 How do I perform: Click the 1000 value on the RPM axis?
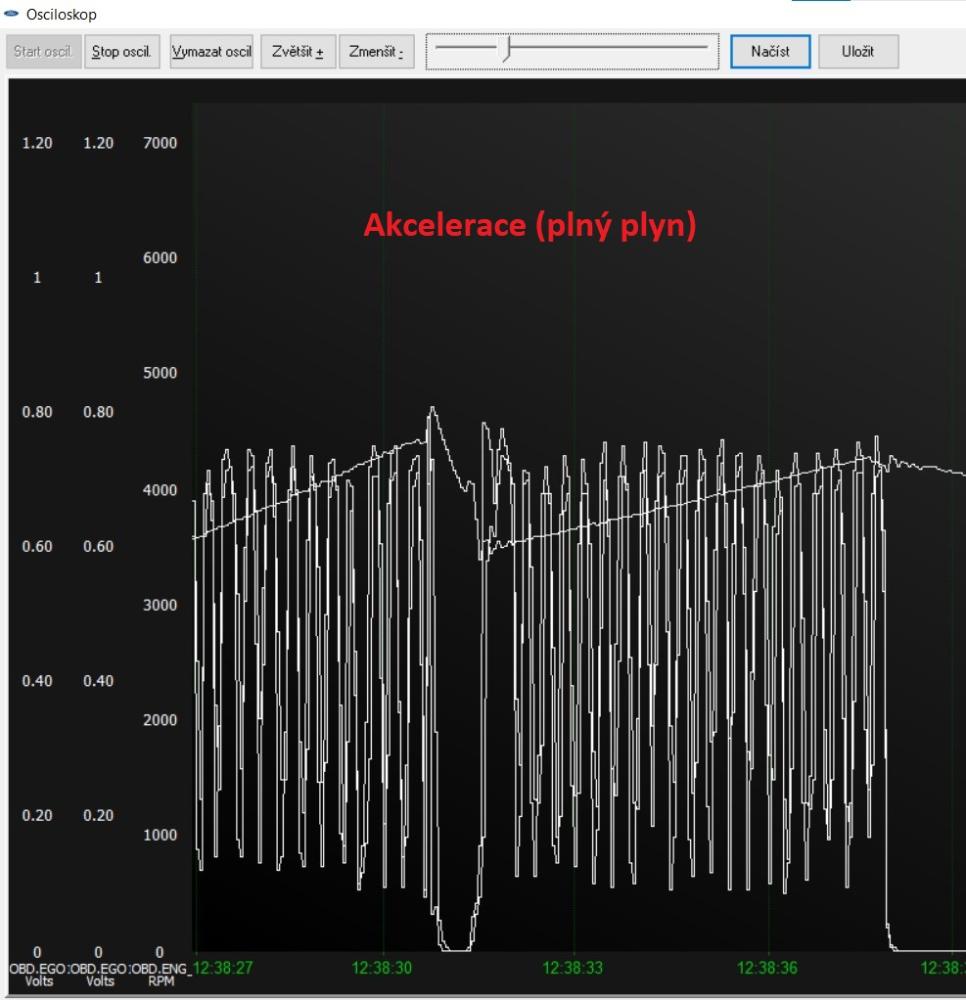pyautogui.click(x=160, y=835)
